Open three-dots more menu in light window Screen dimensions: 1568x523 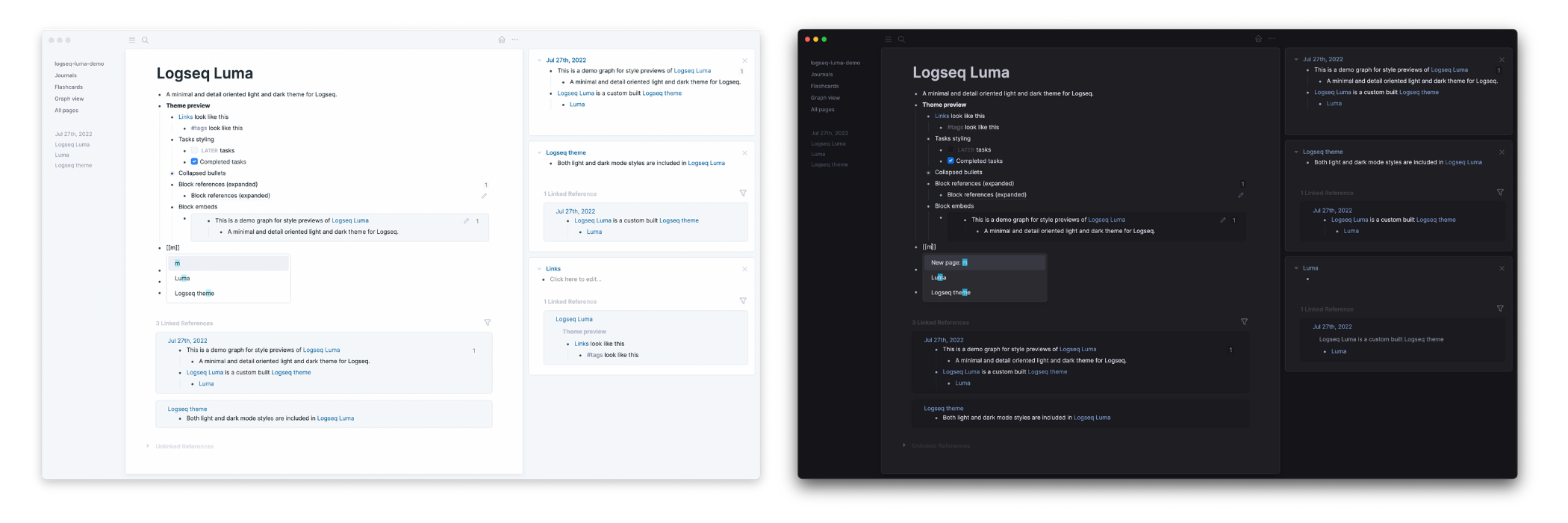pos(515,40)
